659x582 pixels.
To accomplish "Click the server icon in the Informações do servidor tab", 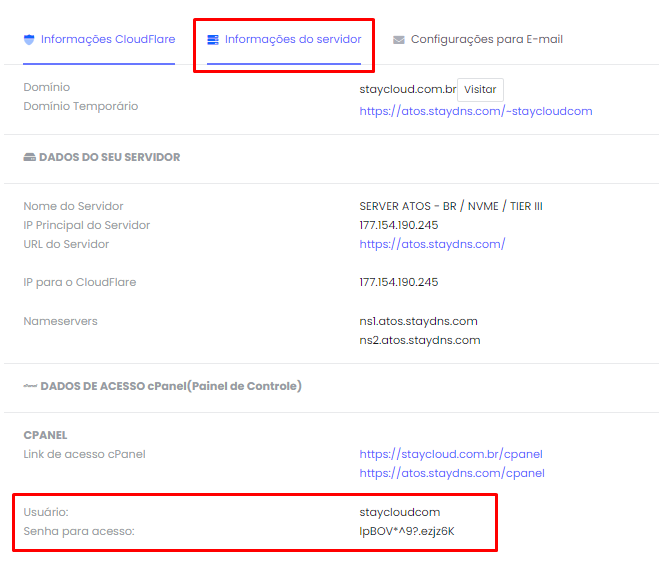I will click(x=213, y=40).
